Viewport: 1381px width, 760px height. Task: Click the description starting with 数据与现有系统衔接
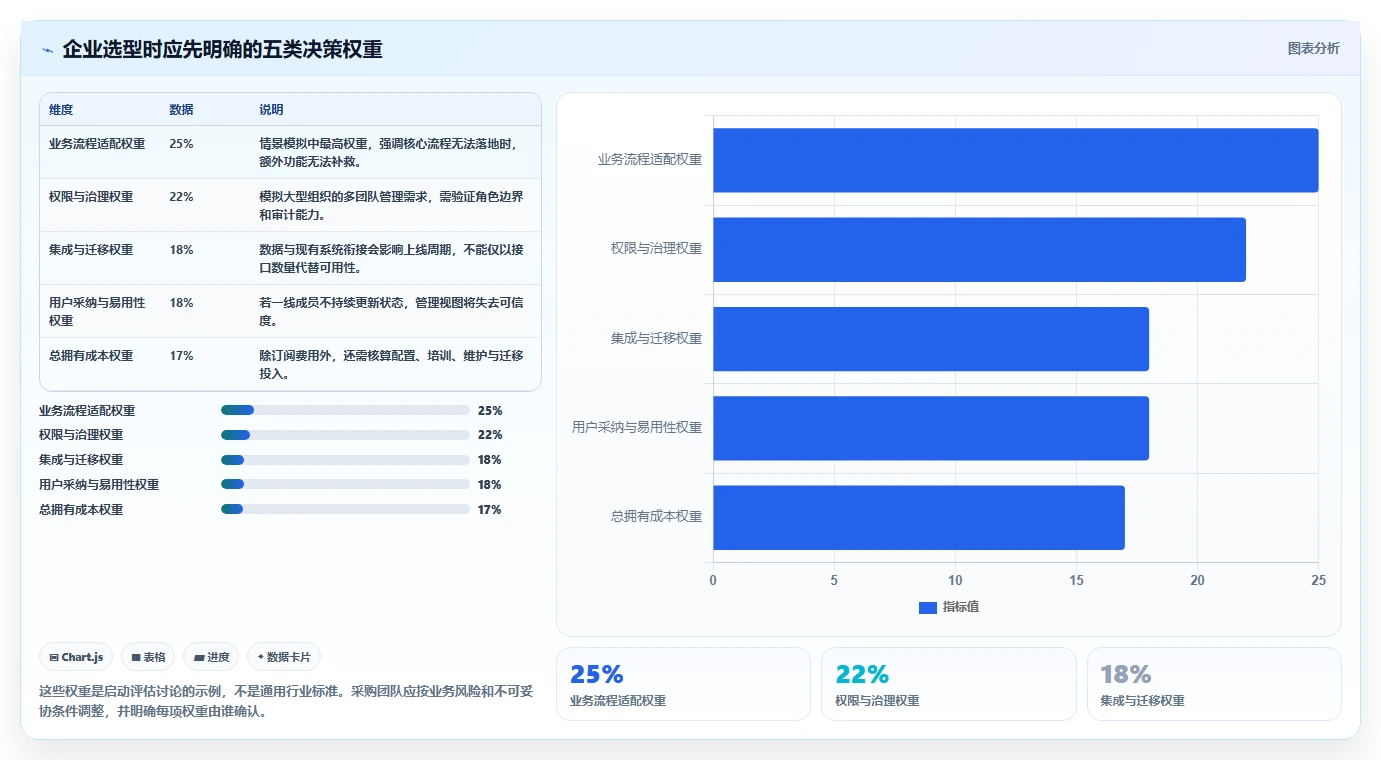coord(391,259)
